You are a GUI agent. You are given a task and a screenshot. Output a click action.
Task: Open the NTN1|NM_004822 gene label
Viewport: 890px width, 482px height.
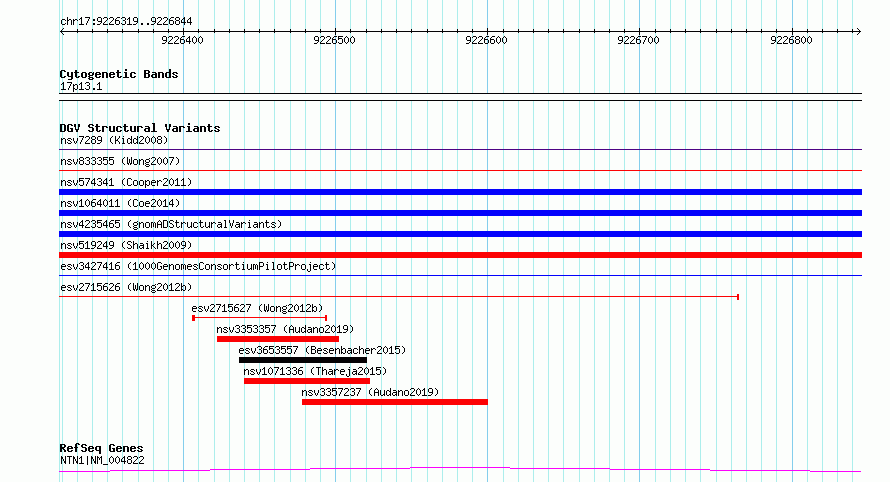tap(102, 460)
